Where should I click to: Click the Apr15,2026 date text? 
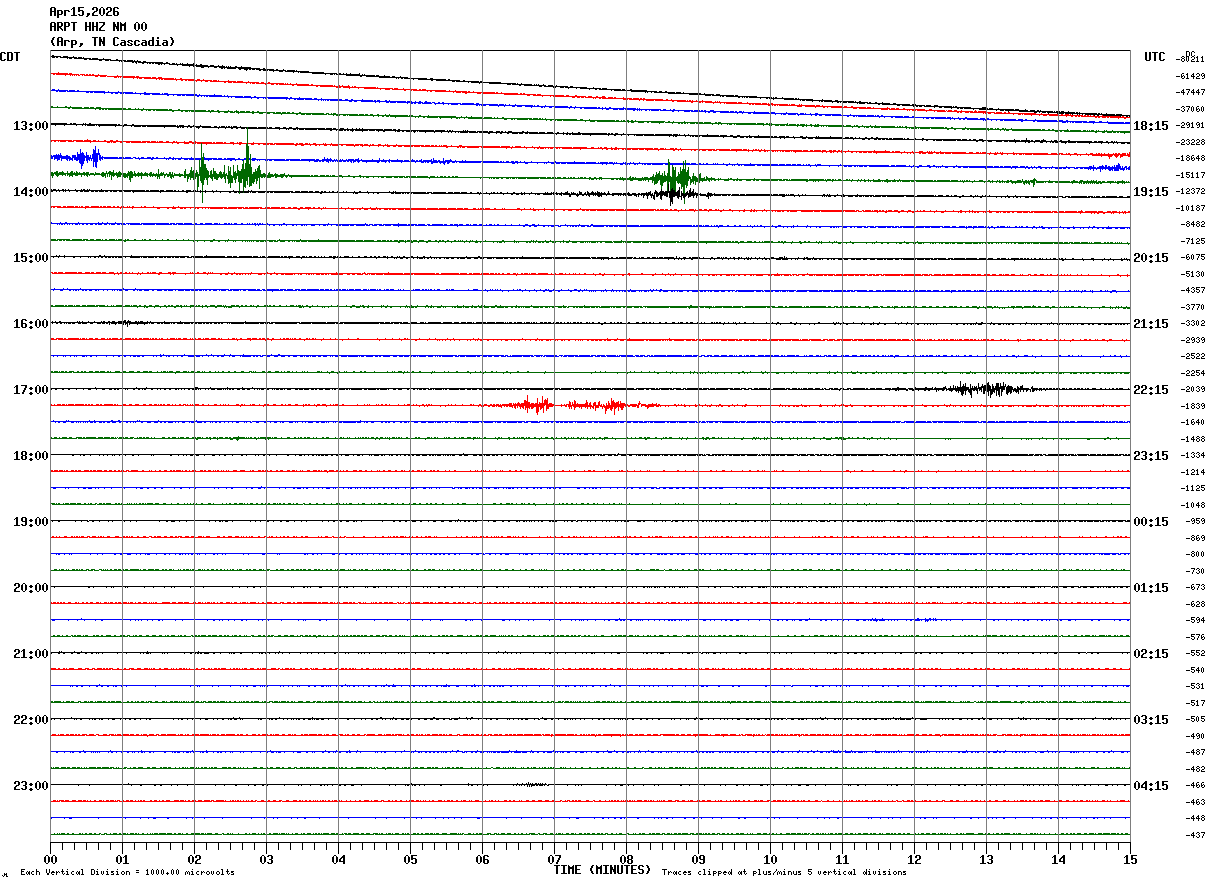point(84,12)
